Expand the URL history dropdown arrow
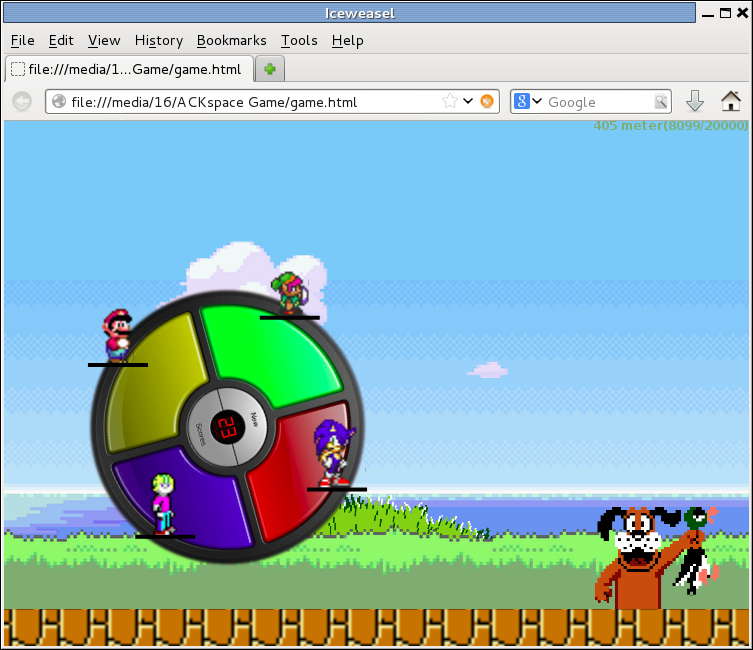 tap(468, 101)
